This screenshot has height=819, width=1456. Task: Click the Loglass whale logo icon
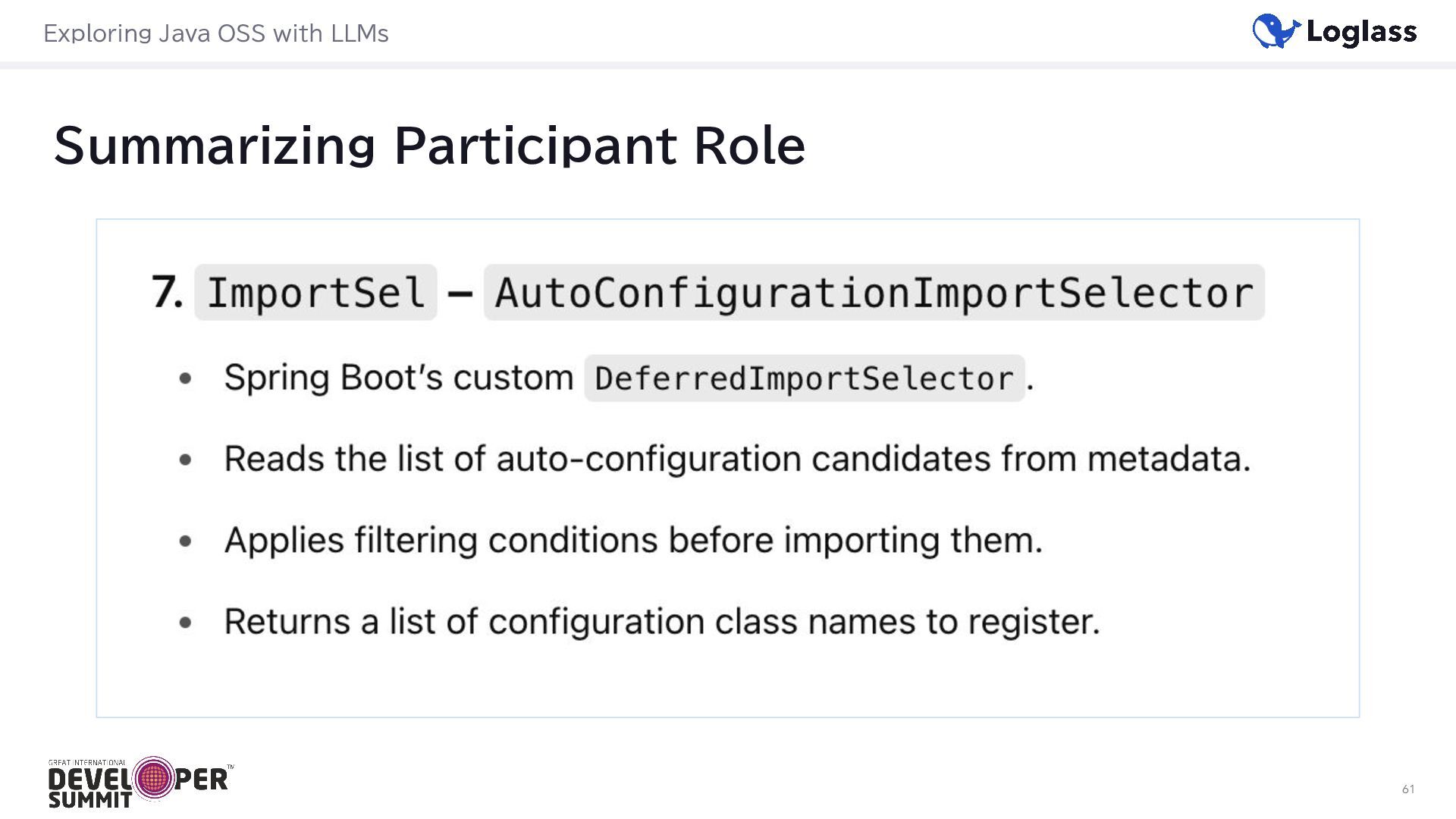[x=1276, y=31]
